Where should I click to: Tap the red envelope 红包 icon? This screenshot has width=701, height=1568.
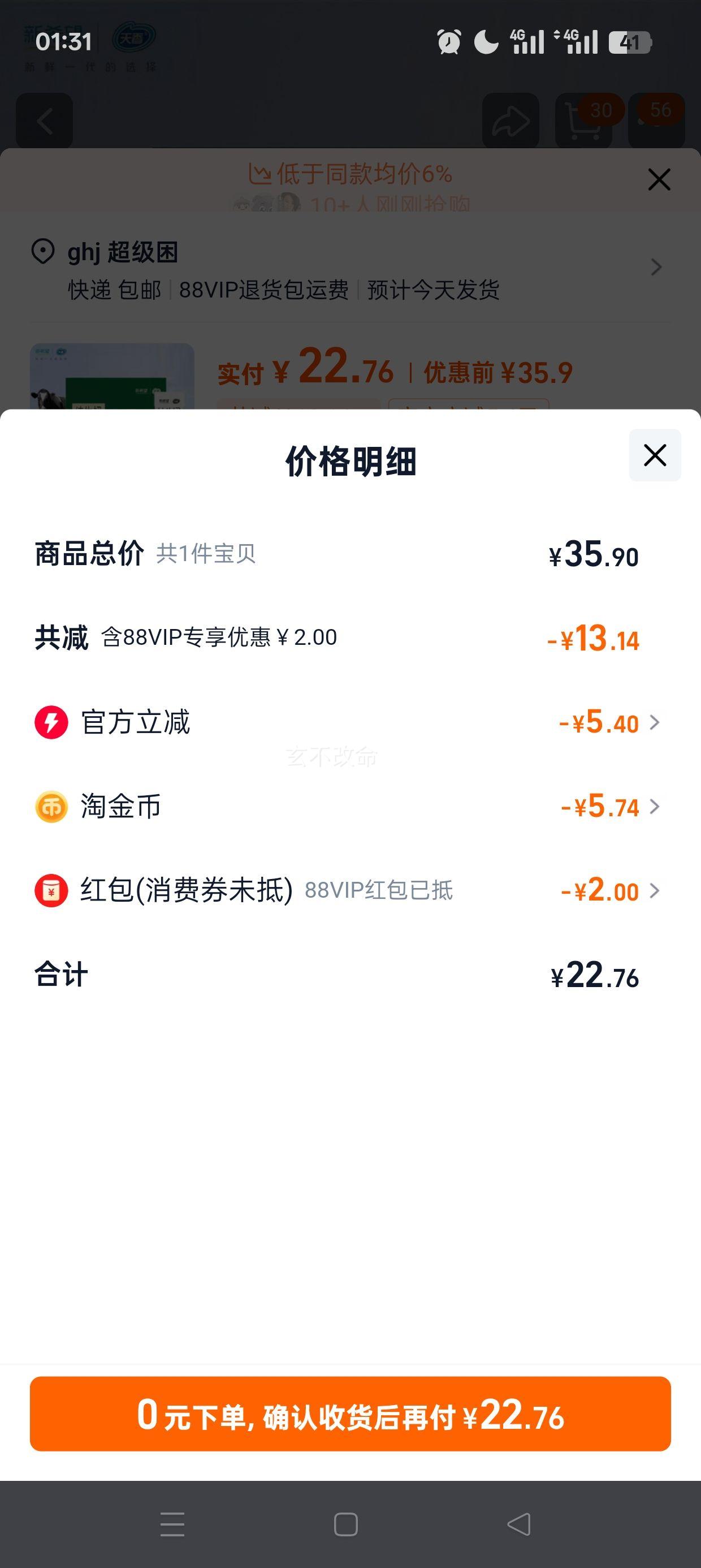point(51,890)
